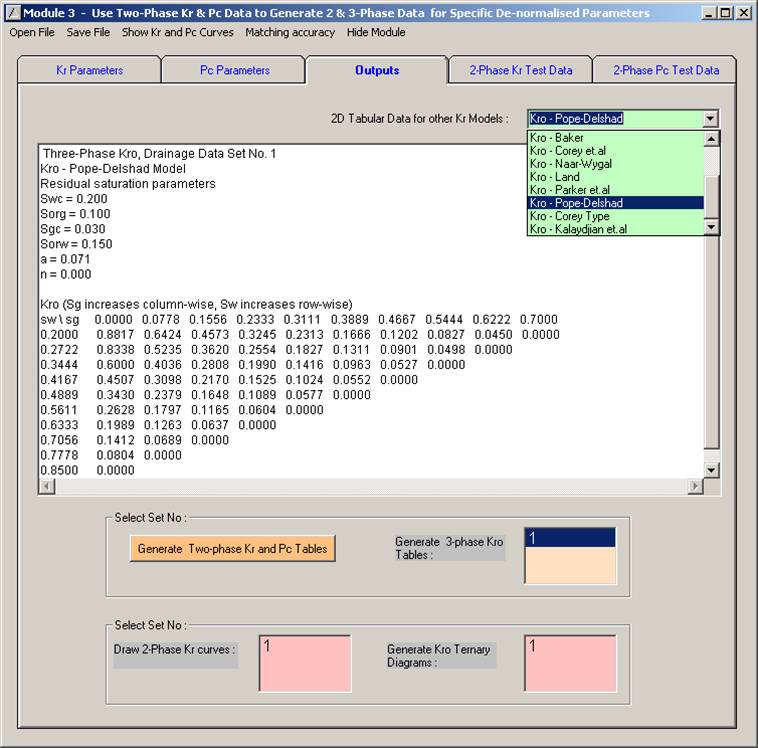Viewport: 758px width, 748px height.
Task: Click Show Kr and Pc Curves menu
Action: click(178, 32)
